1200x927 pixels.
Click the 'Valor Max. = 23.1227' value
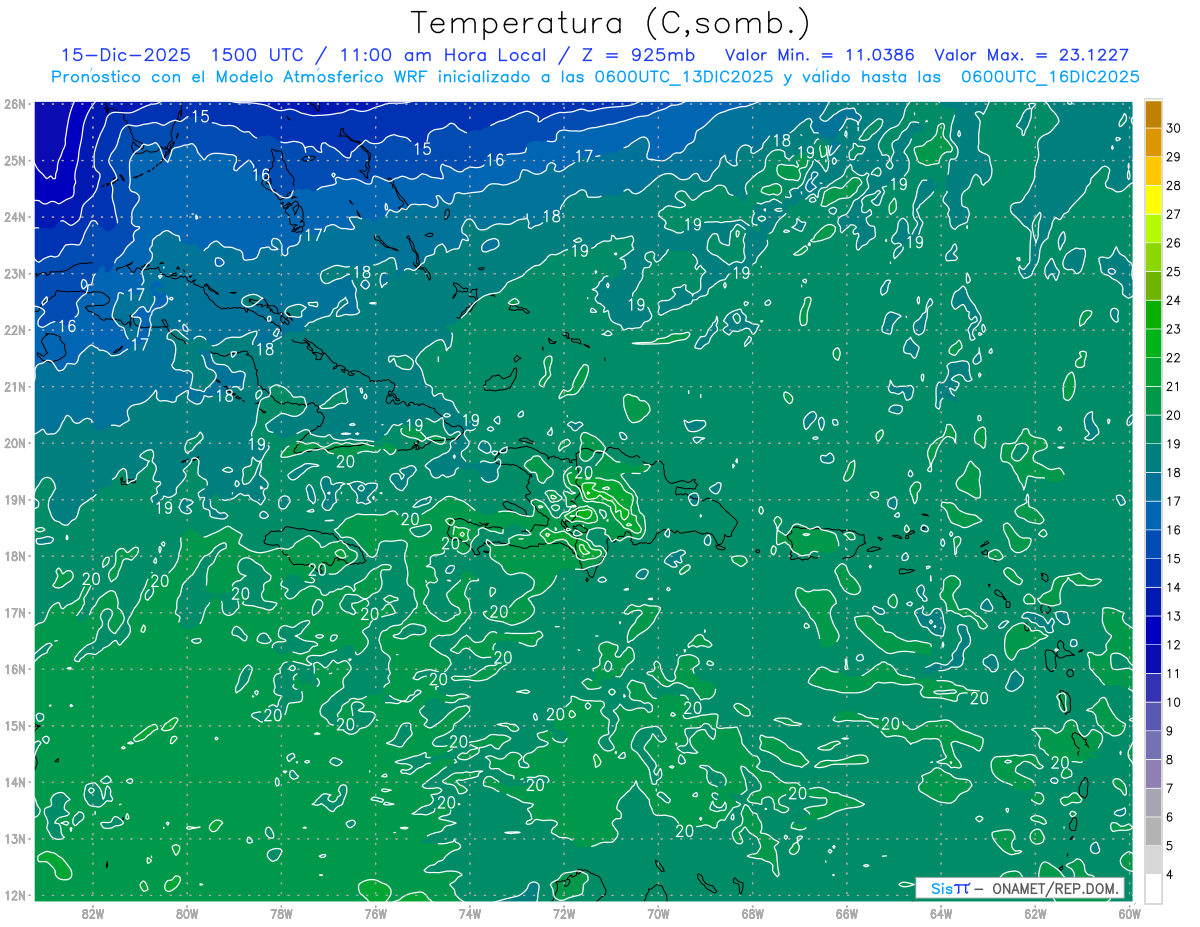[x=1031, y=55]
